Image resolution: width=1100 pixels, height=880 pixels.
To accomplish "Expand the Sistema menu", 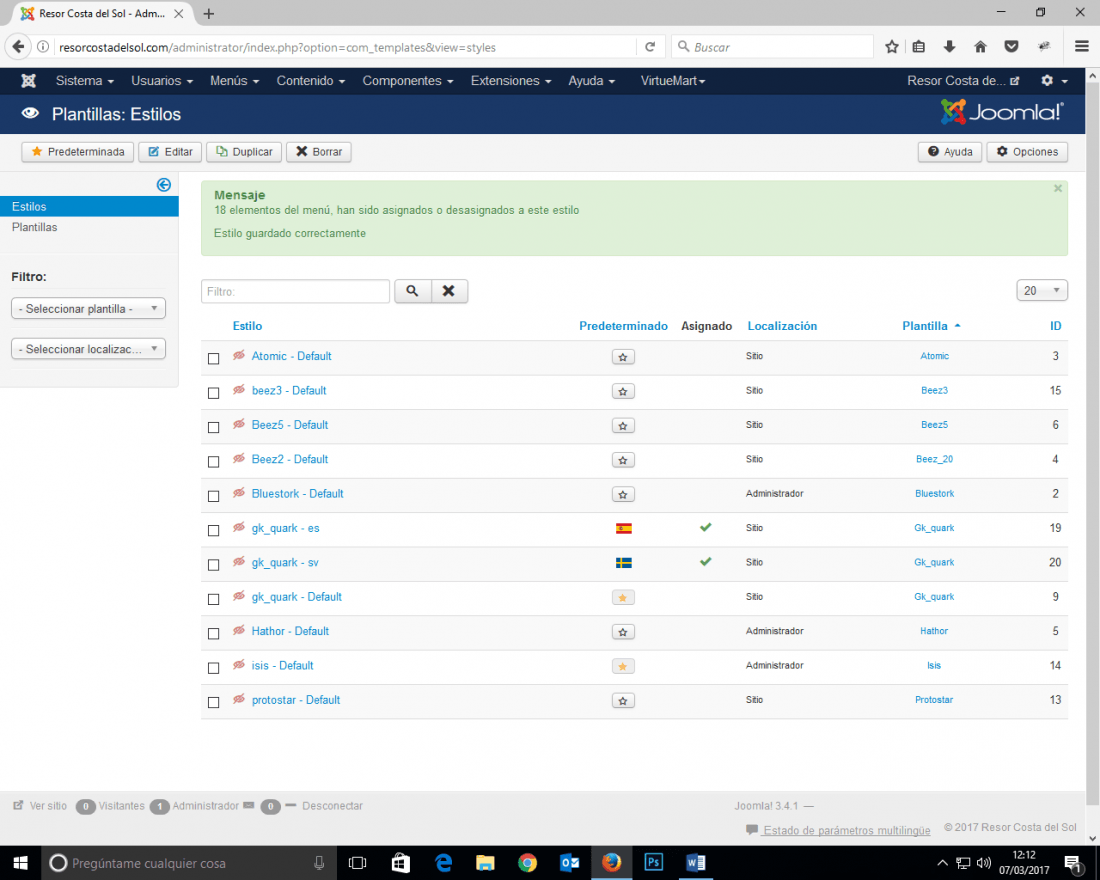I will click(84, 81).
